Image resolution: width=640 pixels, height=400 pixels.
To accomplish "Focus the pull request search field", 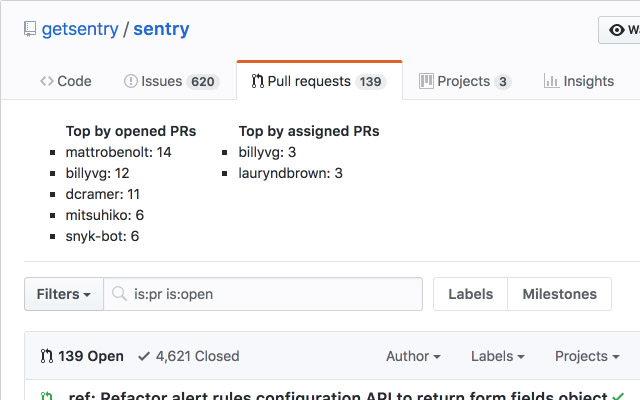I will [x=272, y=294].
